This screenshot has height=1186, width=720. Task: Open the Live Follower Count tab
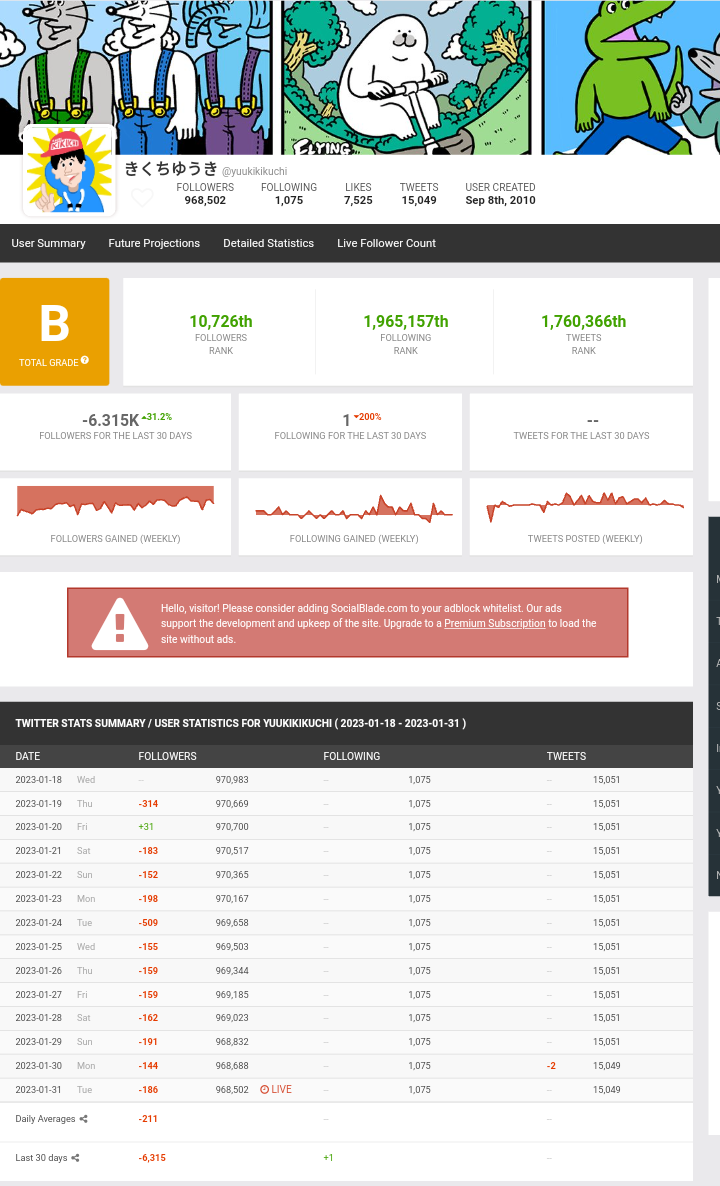[386, 243]
